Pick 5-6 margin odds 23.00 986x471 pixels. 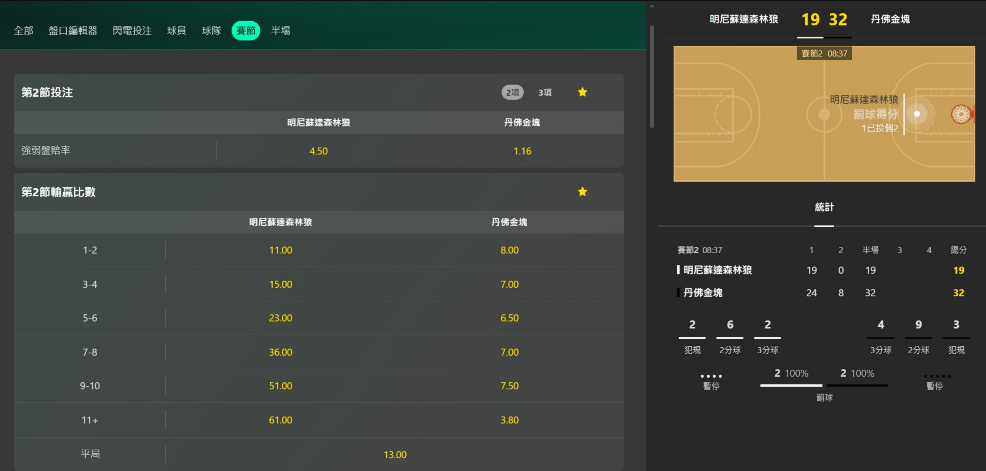point(280,318)
